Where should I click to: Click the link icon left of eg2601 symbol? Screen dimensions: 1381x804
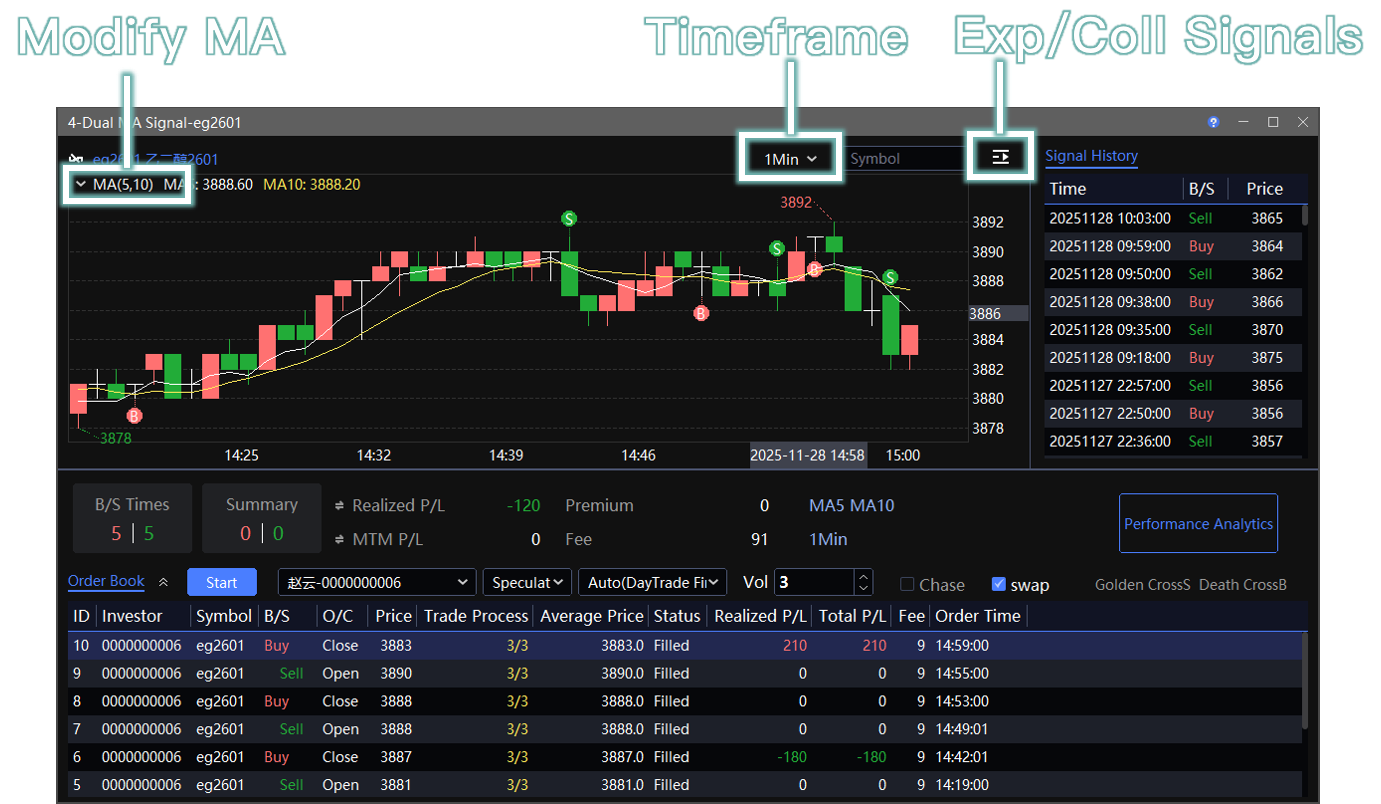click(x=75, y=159)
